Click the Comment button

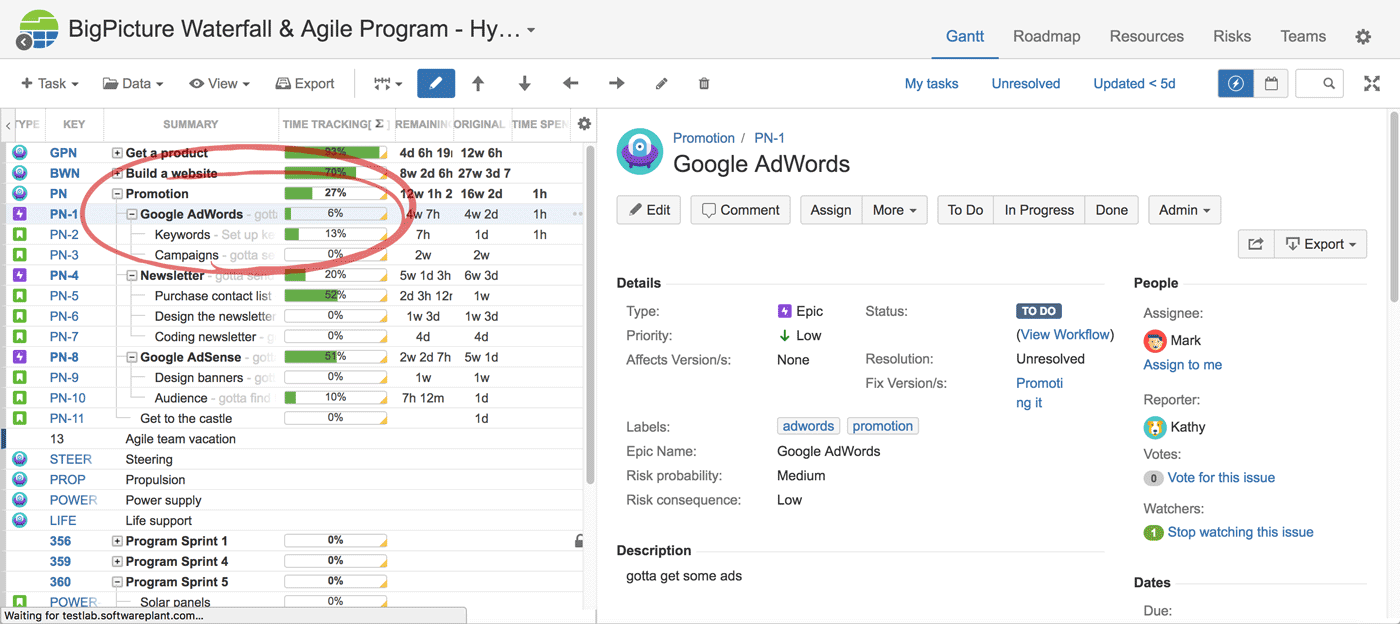pyautogui.click(x=741, y=210)
